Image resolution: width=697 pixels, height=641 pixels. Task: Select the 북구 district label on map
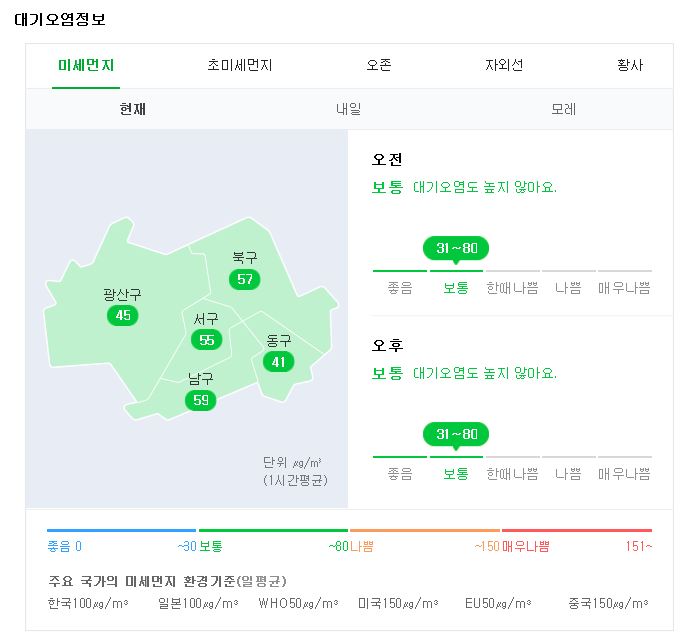pyautogui.click(x=244, y=258)
